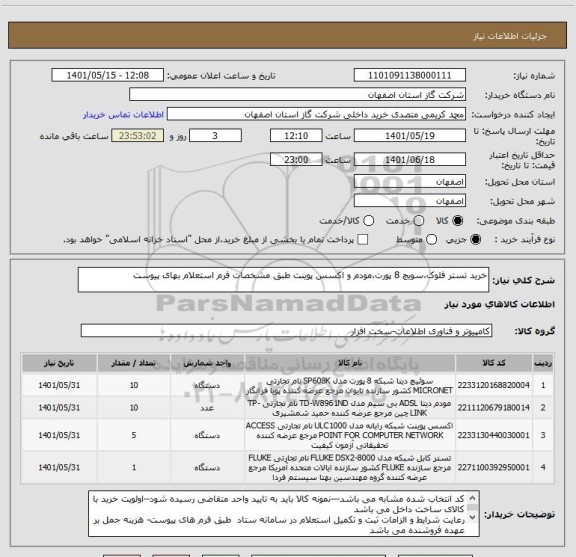This screenshot has width=576, height=557.
Task: Click the goods group field
Action: coord(286,331)
